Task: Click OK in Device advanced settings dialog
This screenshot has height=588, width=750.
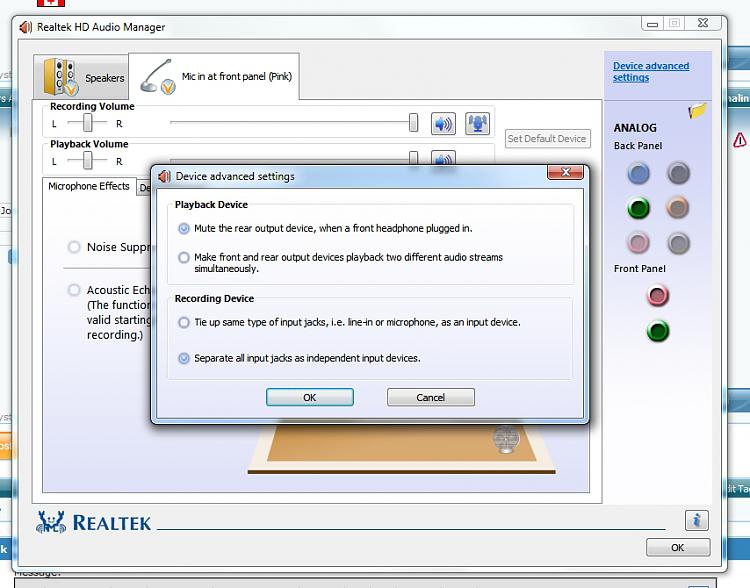Action: pyautogui.click(x=310, y=397)
